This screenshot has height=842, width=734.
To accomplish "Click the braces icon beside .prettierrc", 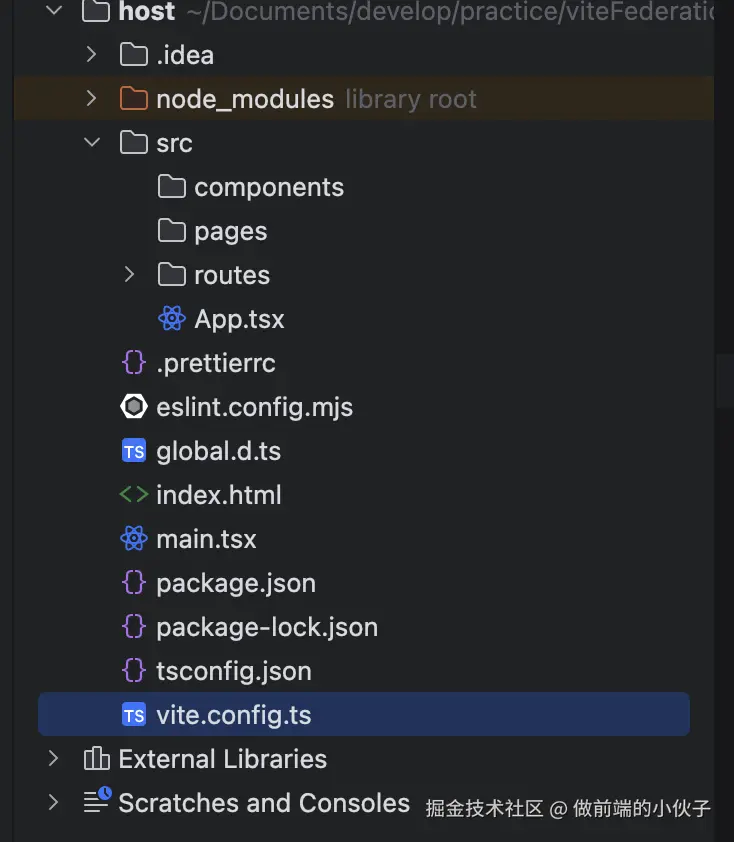I will tap(134, 363).
